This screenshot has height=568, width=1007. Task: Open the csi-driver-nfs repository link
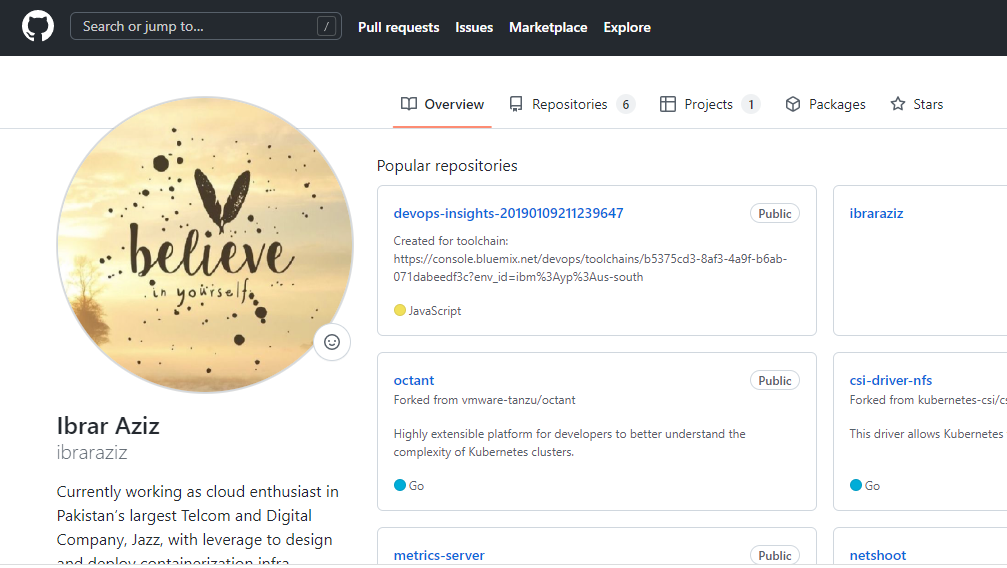[890, 380]
